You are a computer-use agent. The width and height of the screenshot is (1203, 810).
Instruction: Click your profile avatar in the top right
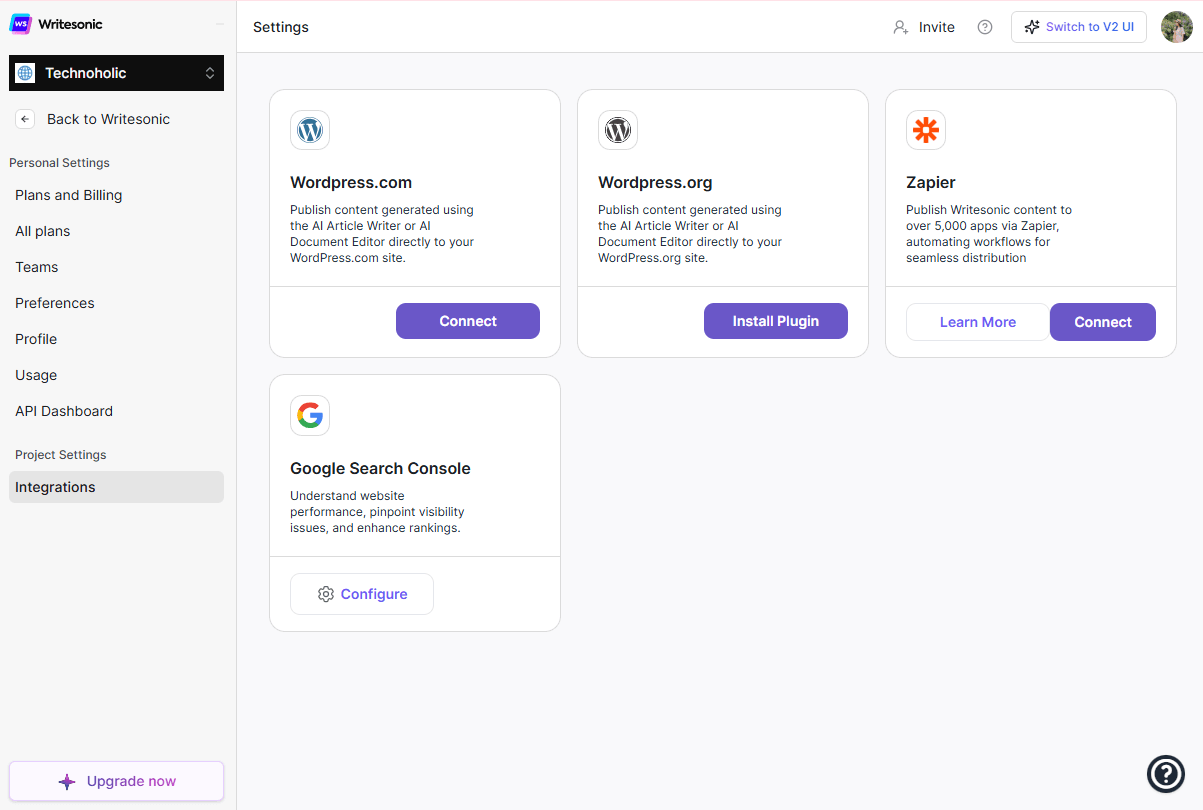(x=1176, y=27)
